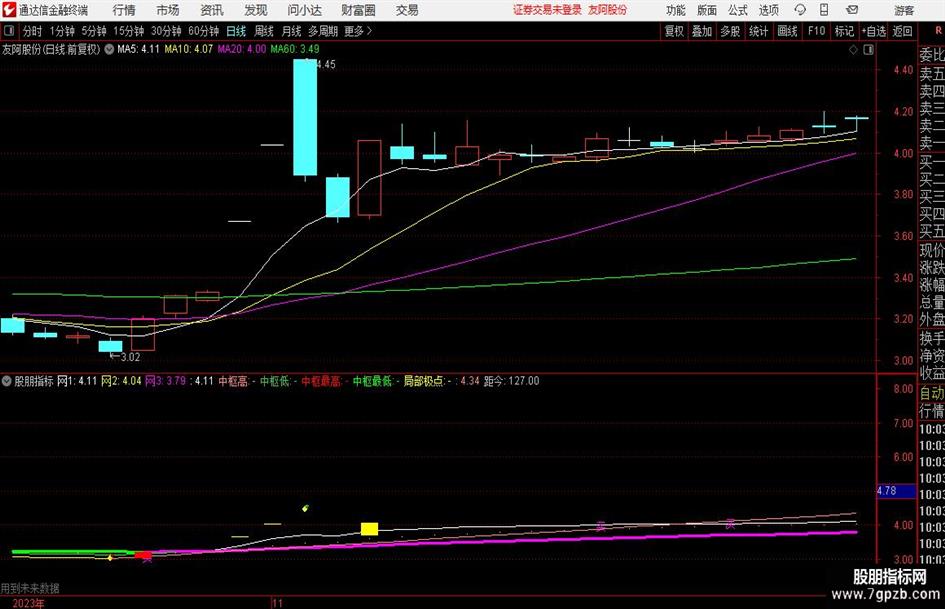This screenshot has width=945, height=609.
Task: Click the 画线 drawing button
Action: (787, 31)
